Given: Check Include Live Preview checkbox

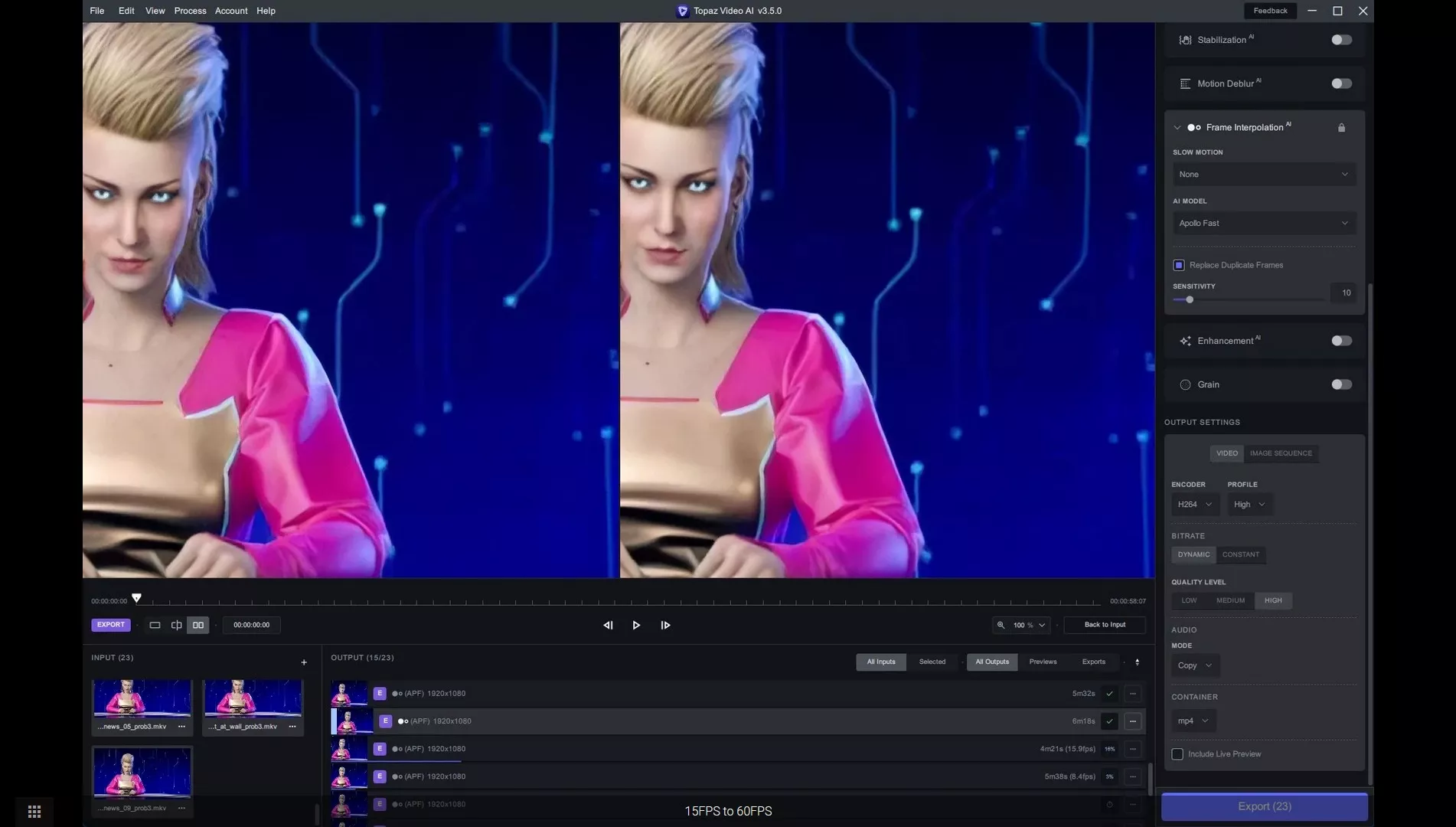Looking at the screenshot, I should [1177, 754].
